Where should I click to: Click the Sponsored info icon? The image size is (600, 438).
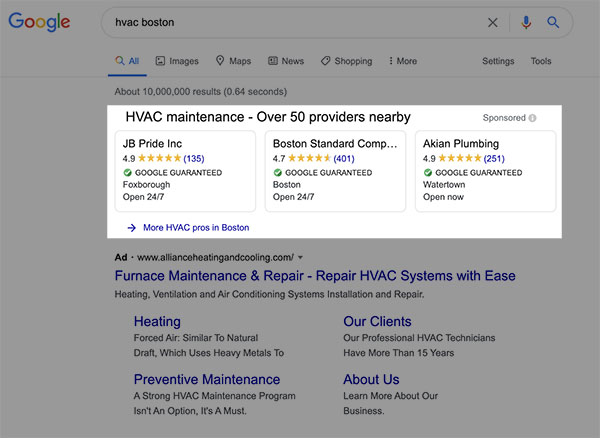532,118
